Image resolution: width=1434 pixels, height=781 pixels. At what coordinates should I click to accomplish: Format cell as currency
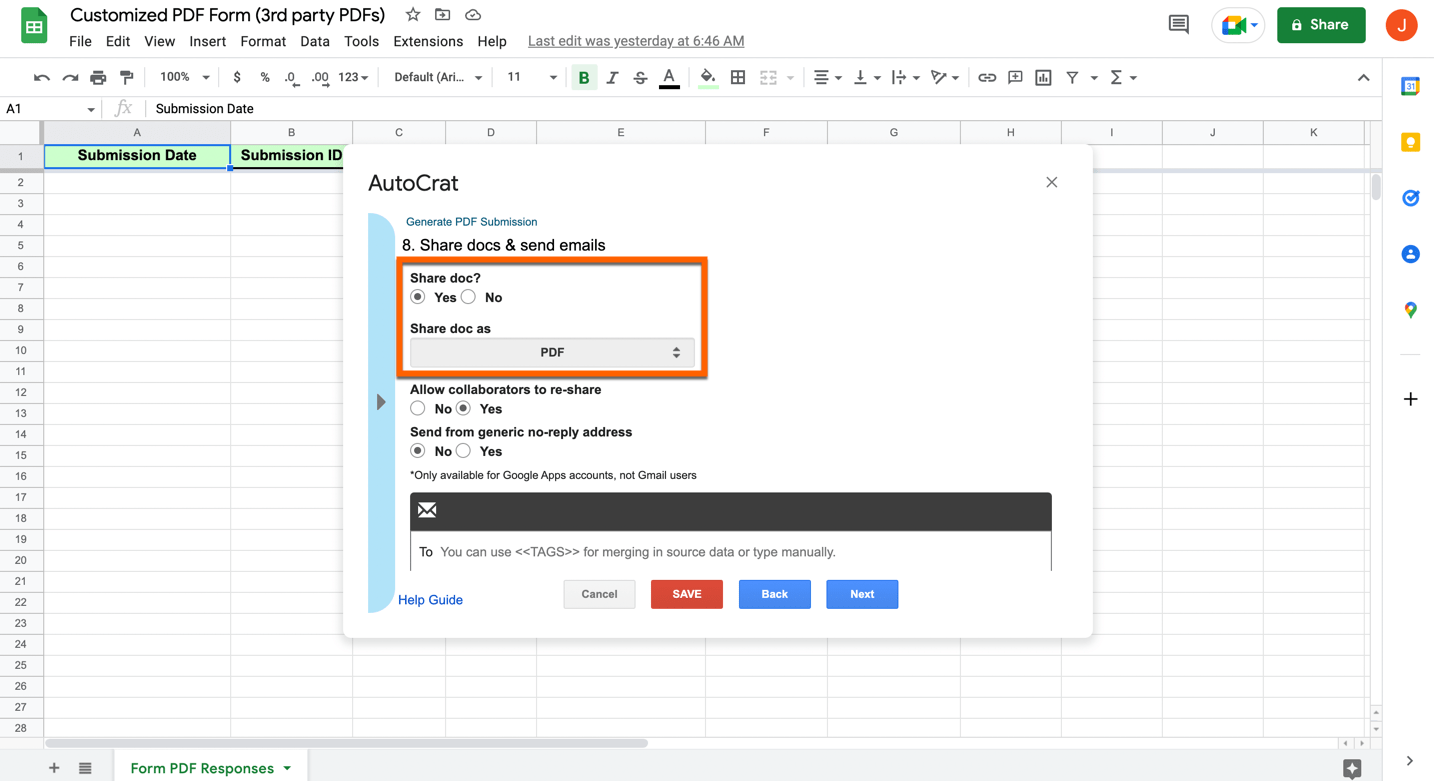tap(237, 77)
